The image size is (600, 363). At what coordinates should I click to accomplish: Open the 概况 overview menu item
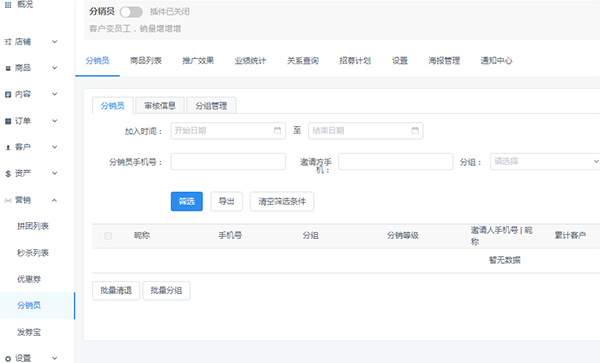click(x=25, y=5)
